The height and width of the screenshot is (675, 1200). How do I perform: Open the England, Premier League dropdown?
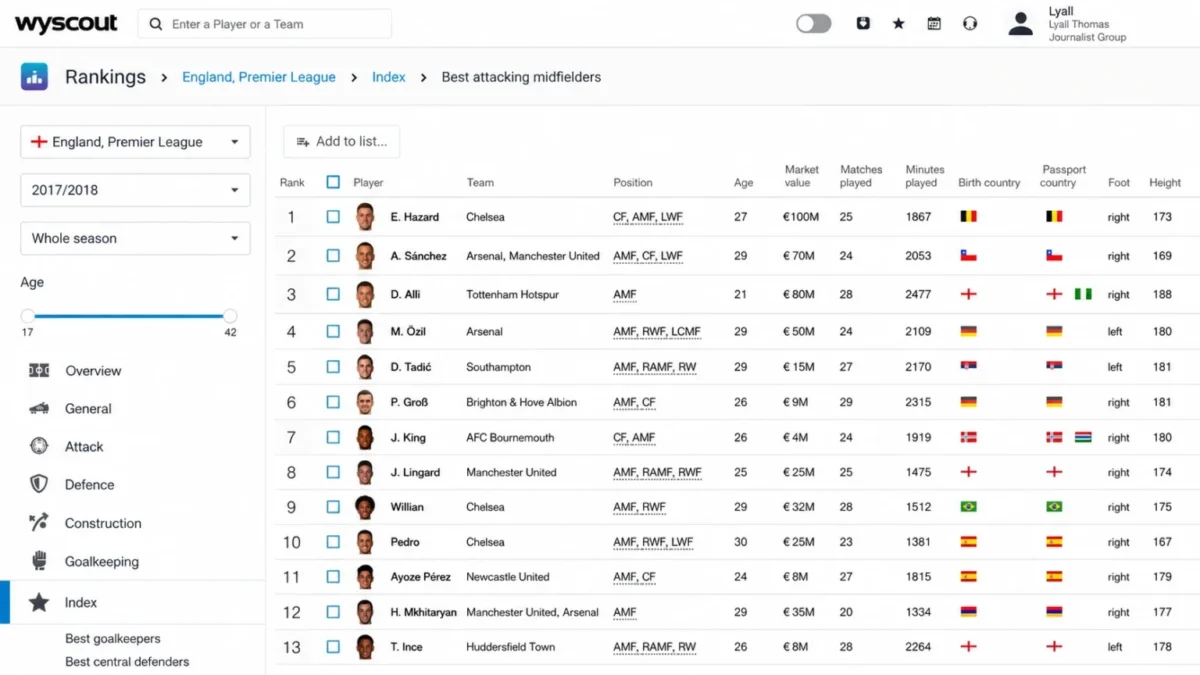[135, 142]
